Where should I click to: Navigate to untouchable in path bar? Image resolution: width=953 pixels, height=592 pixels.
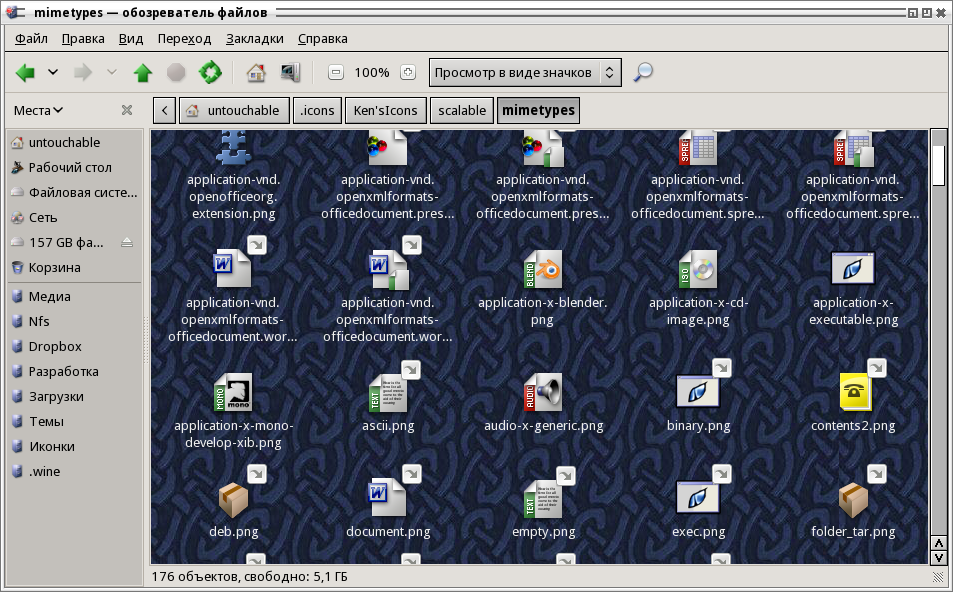234,111
